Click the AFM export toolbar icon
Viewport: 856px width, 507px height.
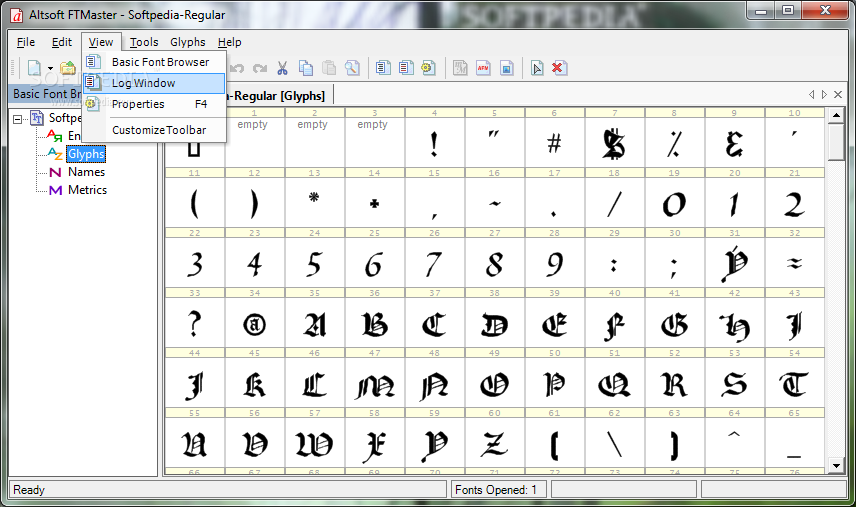point(483,68)
